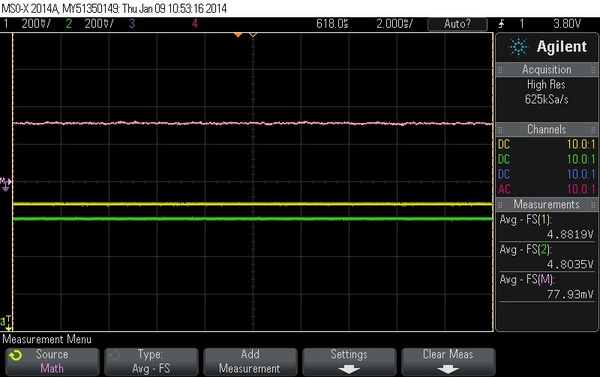Toggle channel 3 indicator in top bar
The height and width of the screenshot is (377, 600).
click(x=132, y=24)
